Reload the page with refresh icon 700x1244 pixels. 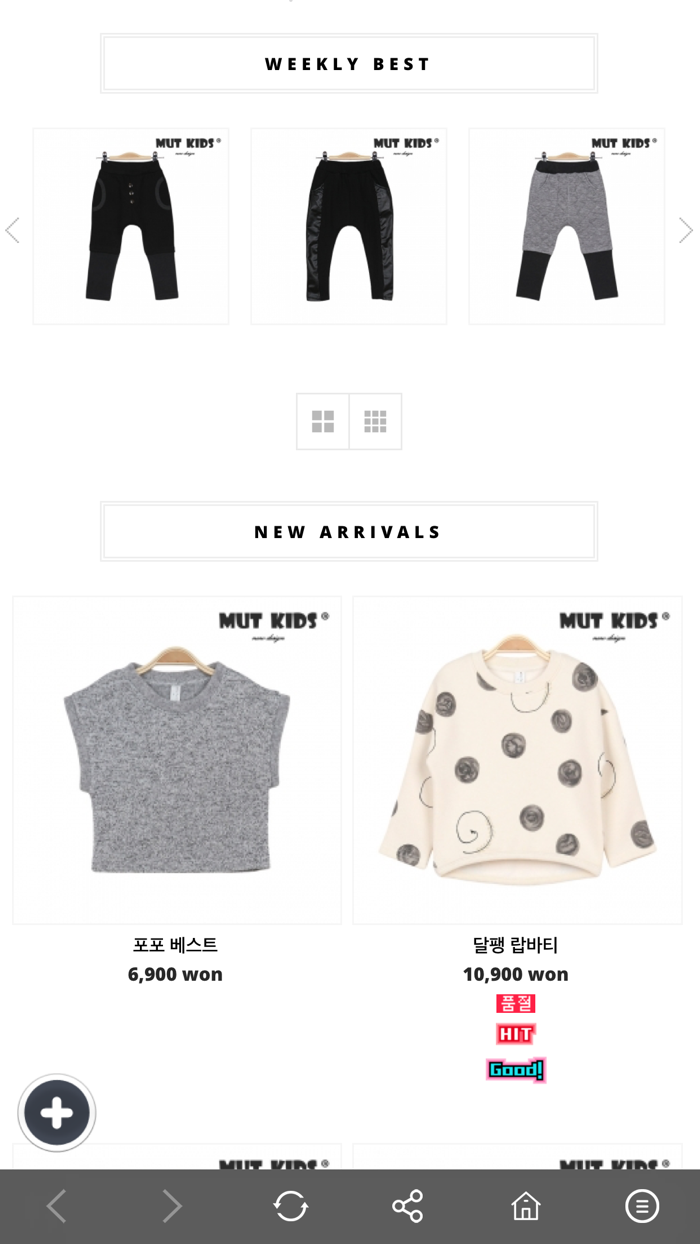[x=291, y=1206]
